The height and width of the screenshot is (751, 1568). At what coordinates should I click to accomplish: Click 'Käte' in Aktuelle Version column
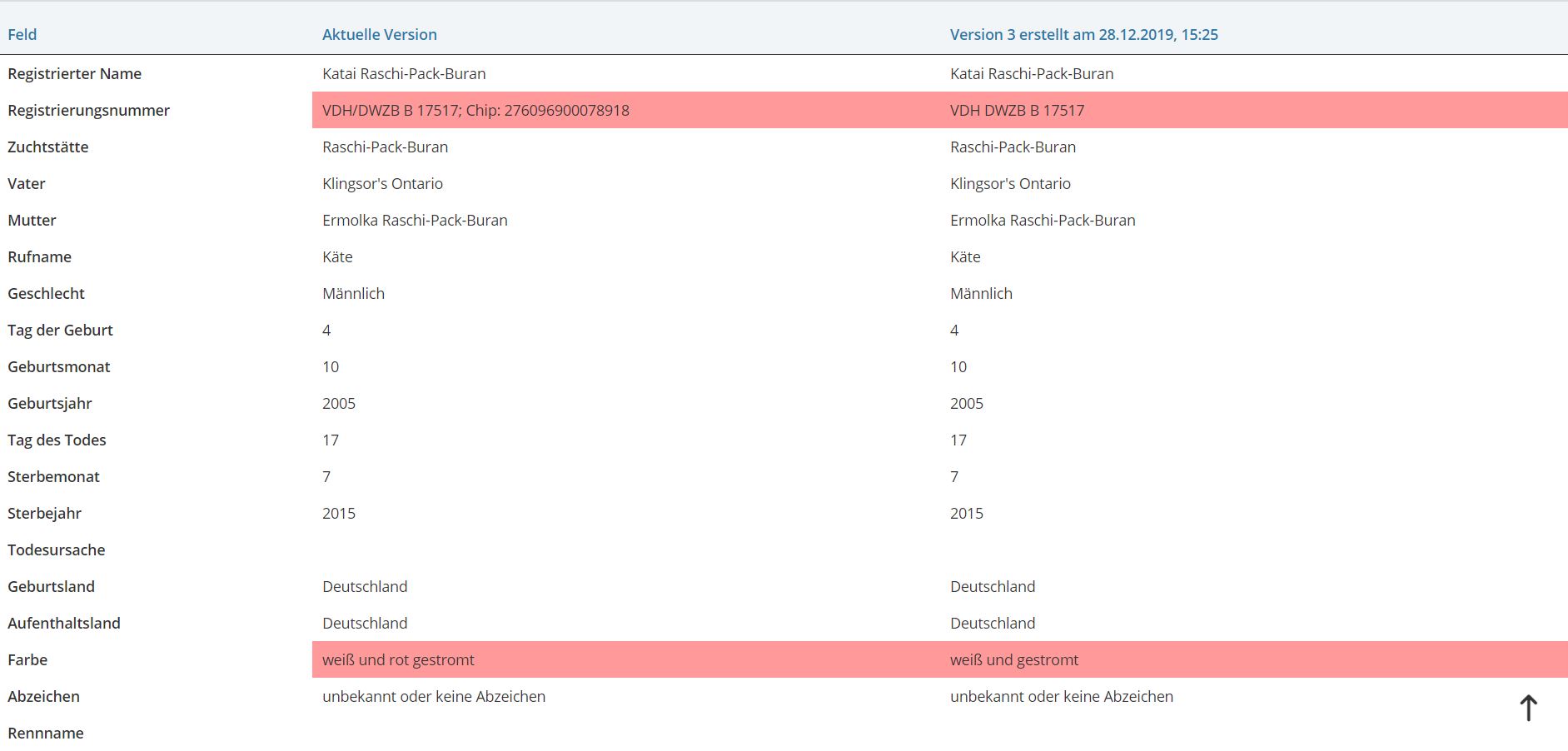(x=337, y=256)
